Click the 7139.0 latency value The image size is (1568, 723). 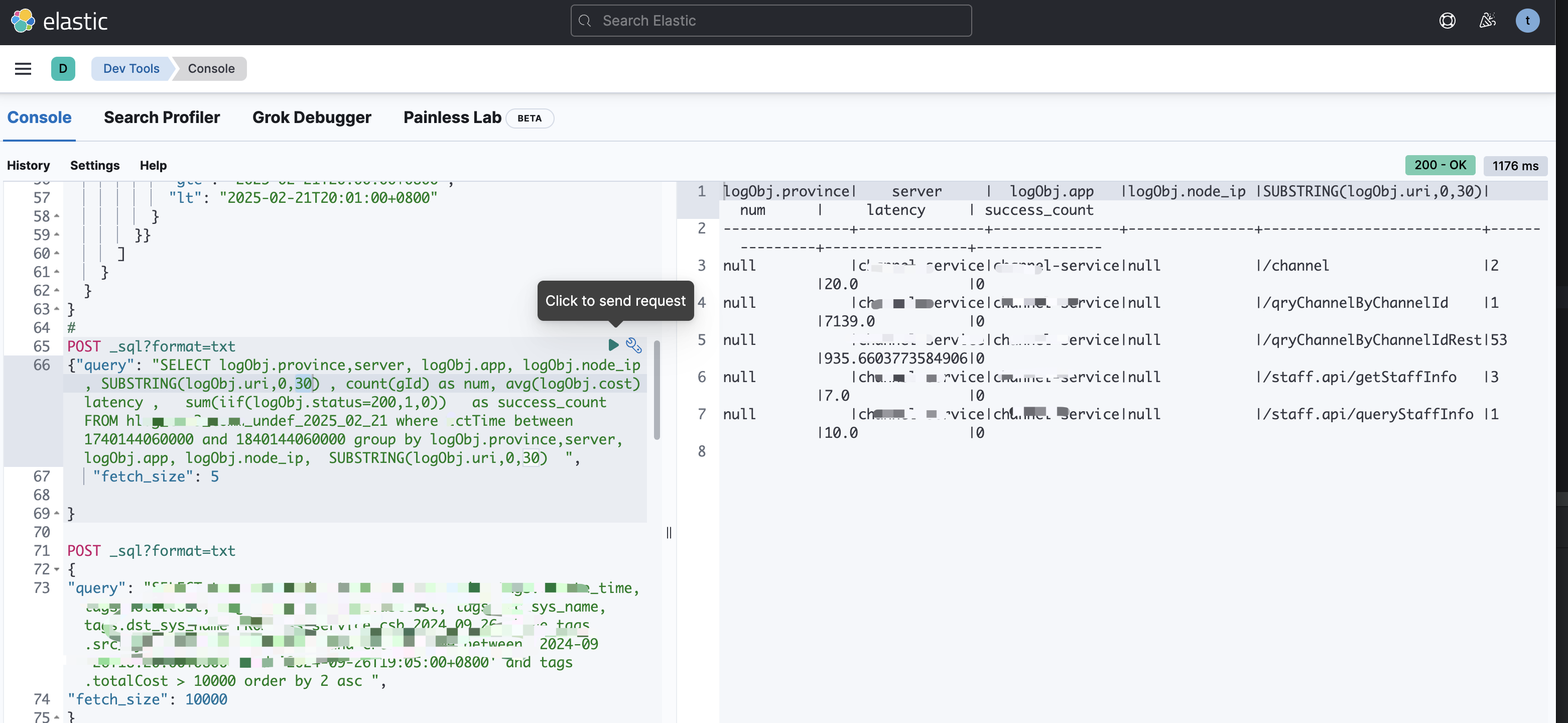849,321
